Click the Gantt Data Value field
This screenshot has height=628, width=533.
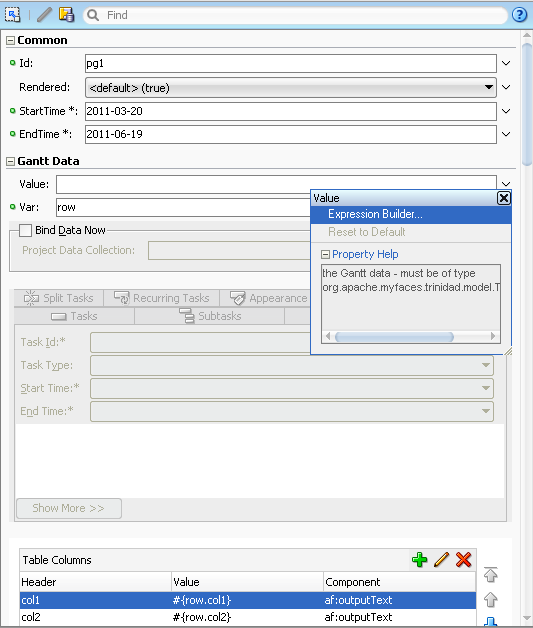[x=276, y=184]
